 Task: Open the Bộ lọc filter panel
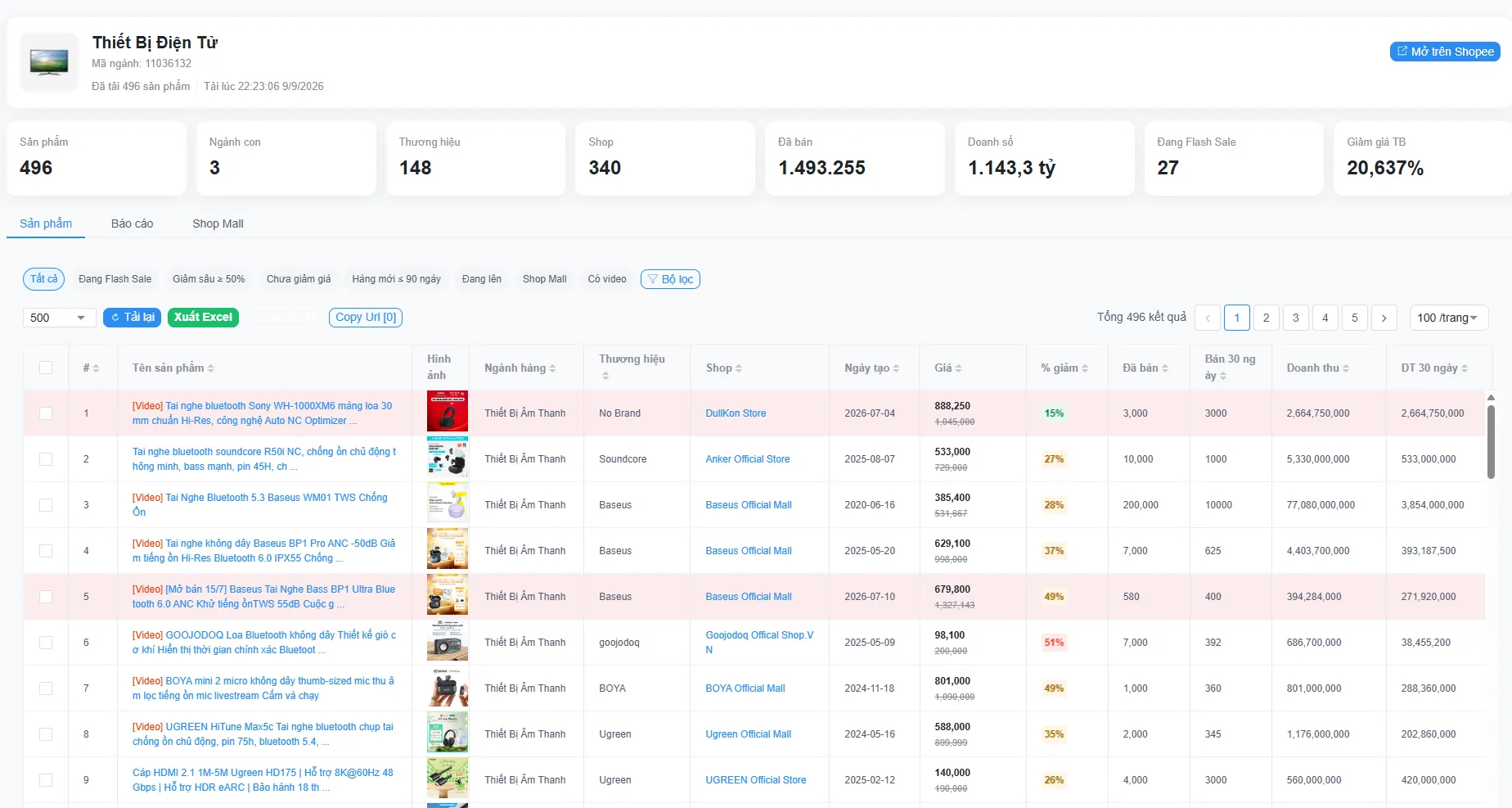click(x=670, y=279)
